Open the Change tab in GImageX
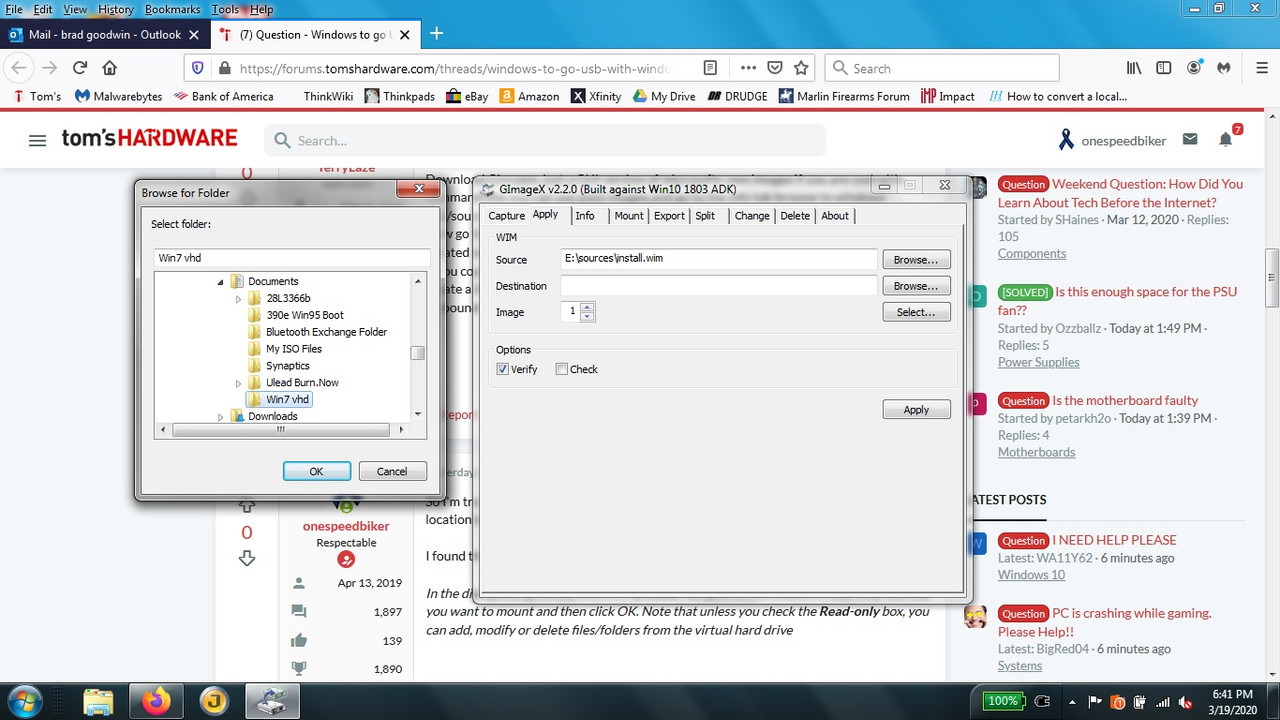This screenshot has width=1280, height=720. click(x=752, y=216)
